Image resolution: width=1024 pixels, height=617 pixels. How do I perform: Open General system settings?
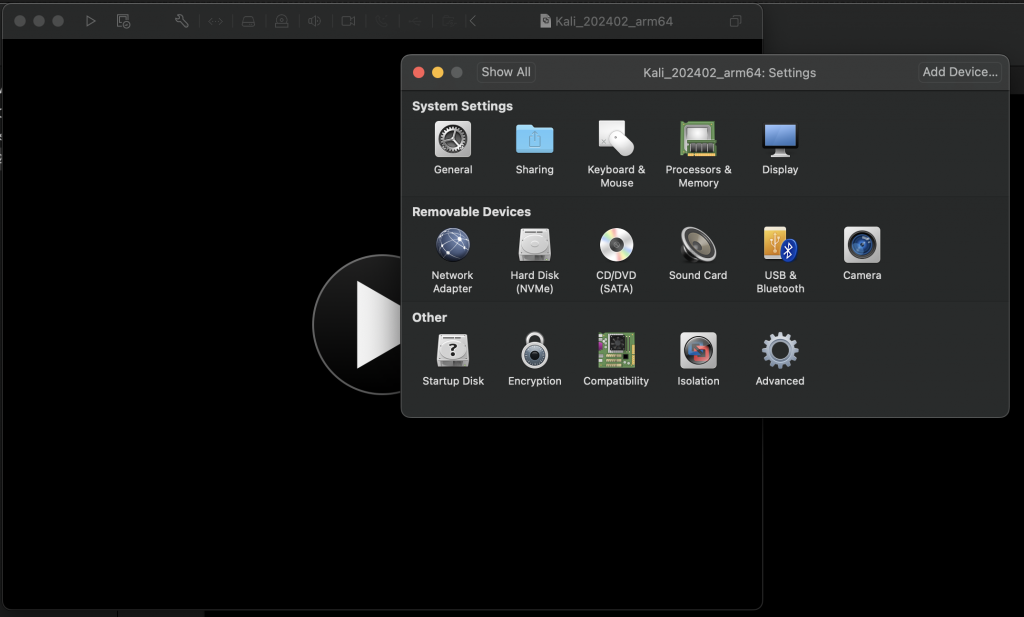(453, 148)
